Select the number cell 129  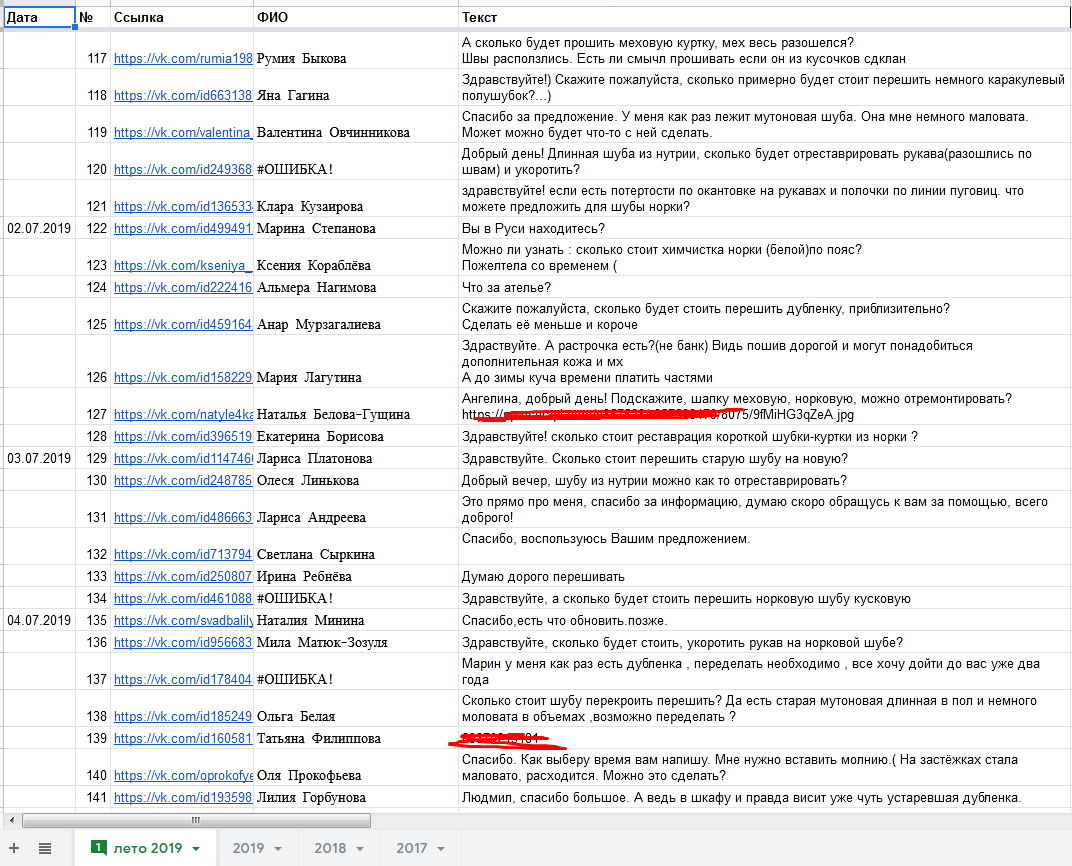tap(93, 458)
